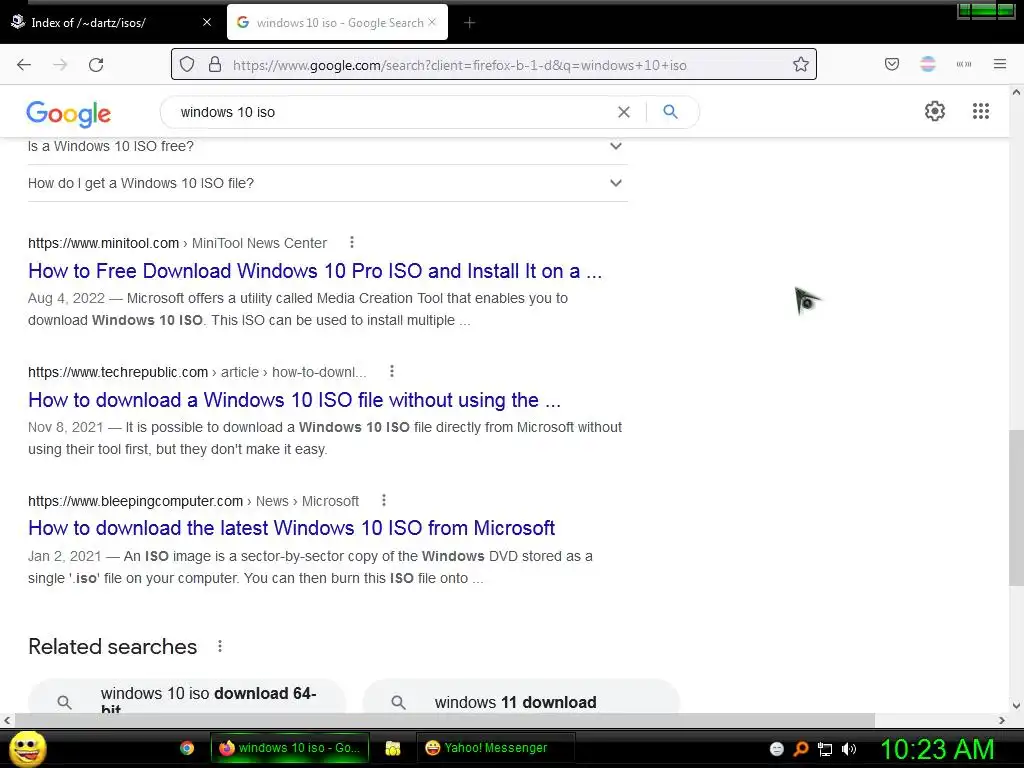Open options for the minitool.com result
Viewport: 1024px width, 768px height.
click(352, 242)
